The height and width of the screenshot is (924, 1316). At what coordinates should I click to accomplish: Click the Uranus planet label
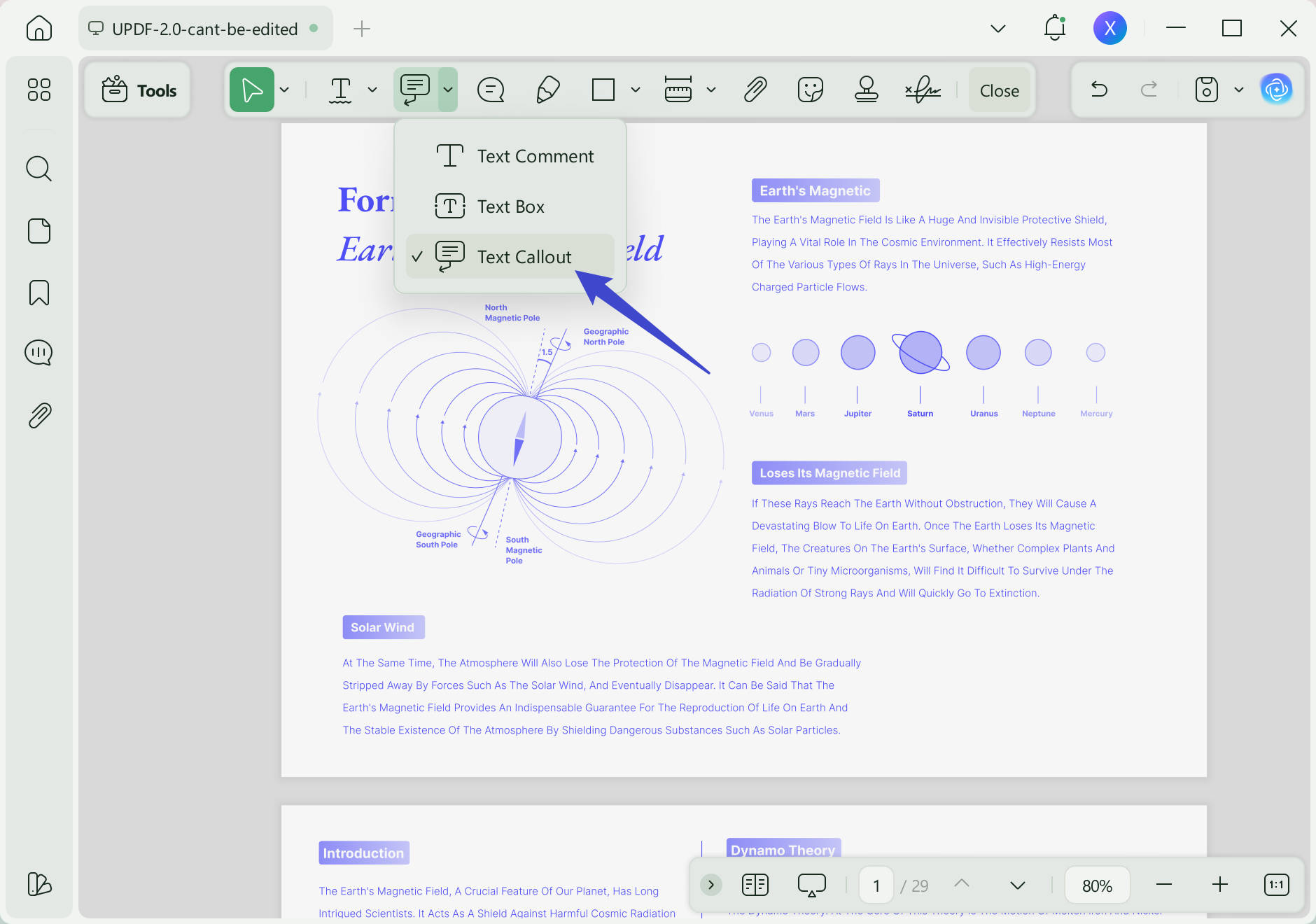[x=983, y=414]
